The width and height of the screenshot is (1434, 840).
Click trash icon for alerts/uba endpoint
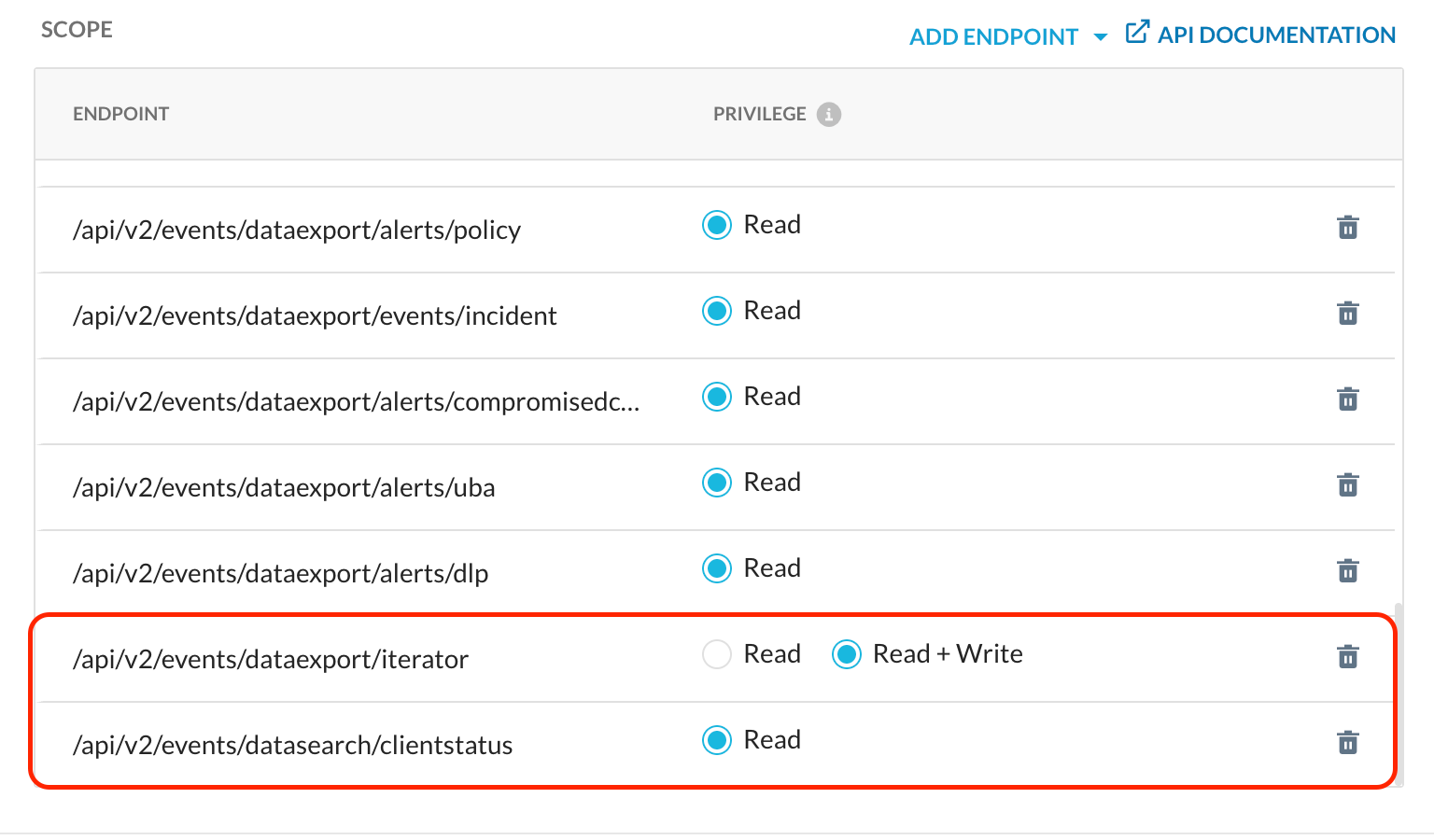click(1347, 484)
